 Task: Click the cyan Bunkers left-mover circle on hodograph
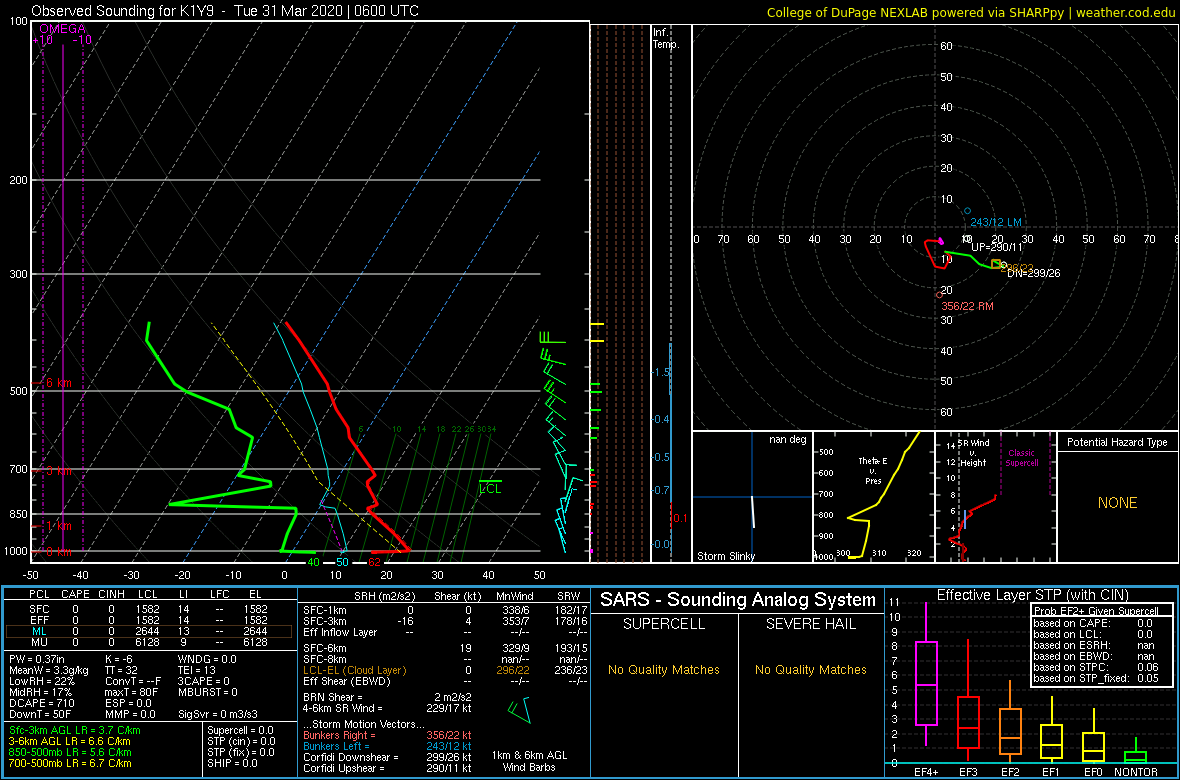tap(967, 211)
